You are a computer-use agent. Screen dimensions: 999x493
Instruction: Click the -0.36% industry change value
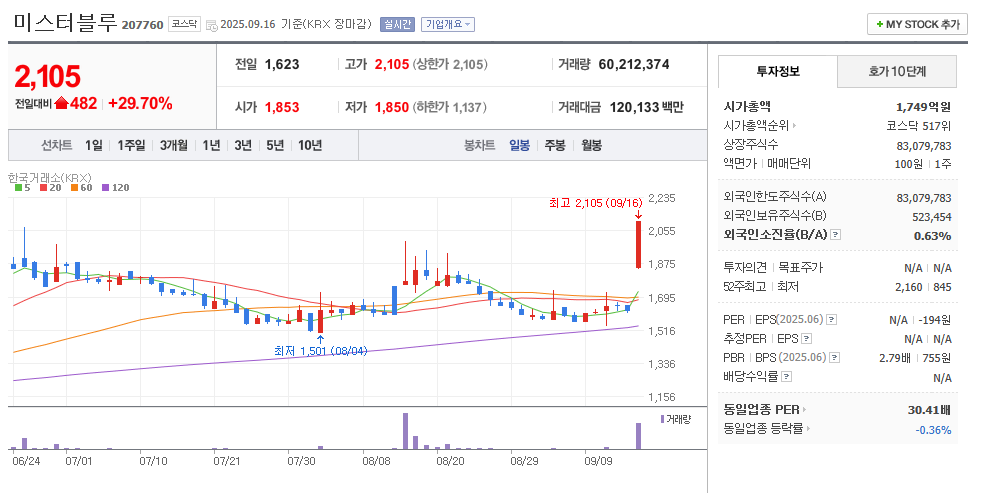pyautogui.click(x=933, y=429)
